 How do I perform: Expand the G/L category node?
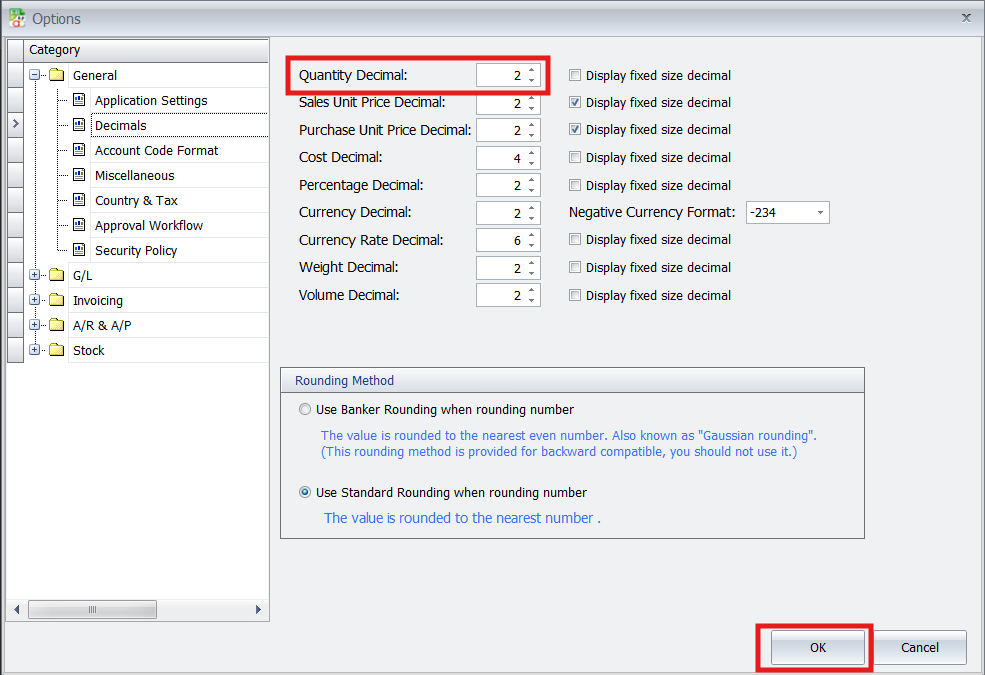[35, 275]
